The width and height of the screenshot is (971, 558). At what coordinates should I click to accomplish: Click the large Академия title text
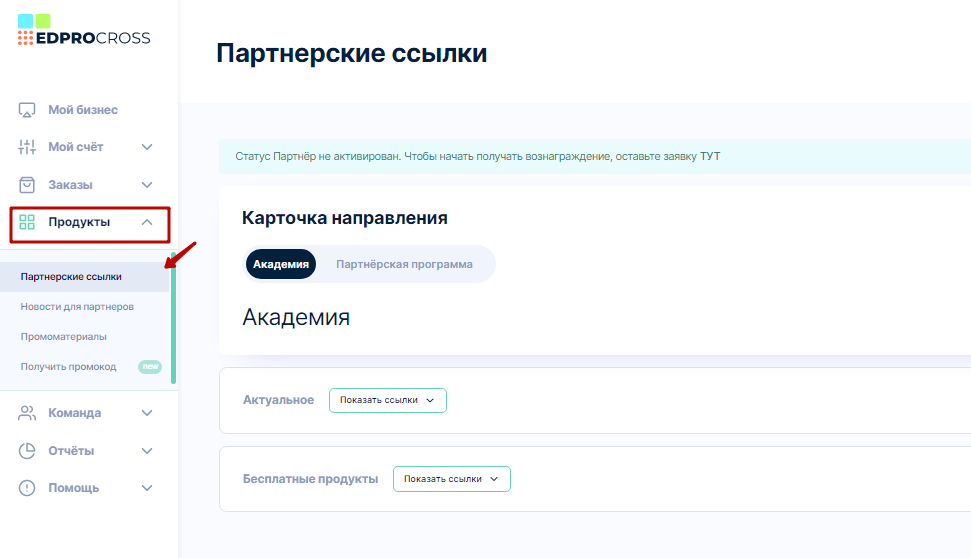[x=296, y=317]
